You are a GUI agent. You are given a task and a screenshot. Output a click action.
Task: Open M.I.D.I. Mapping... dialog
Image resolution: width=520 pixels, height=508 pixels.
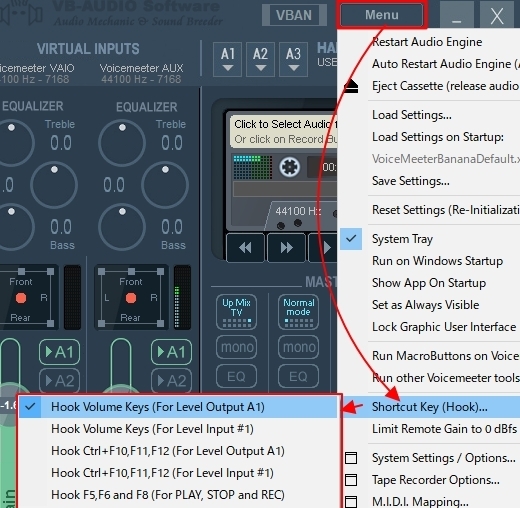(420, 501)
